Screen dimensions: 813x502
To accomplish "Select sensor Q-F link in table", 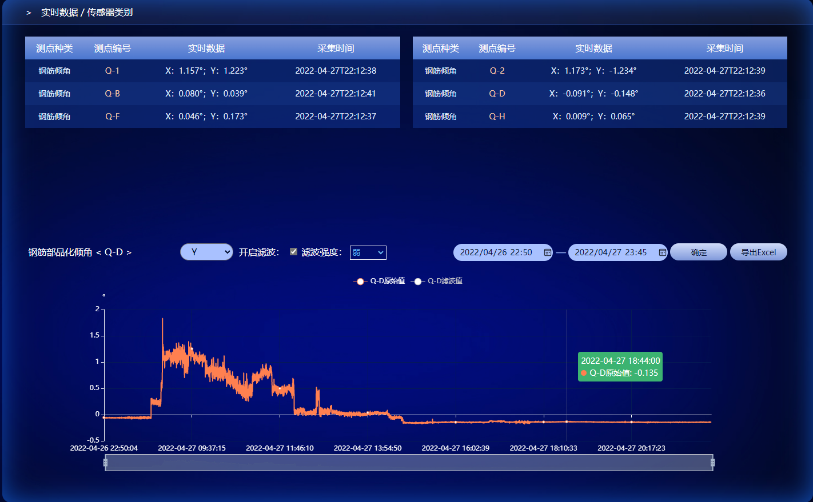I will 112,117.
